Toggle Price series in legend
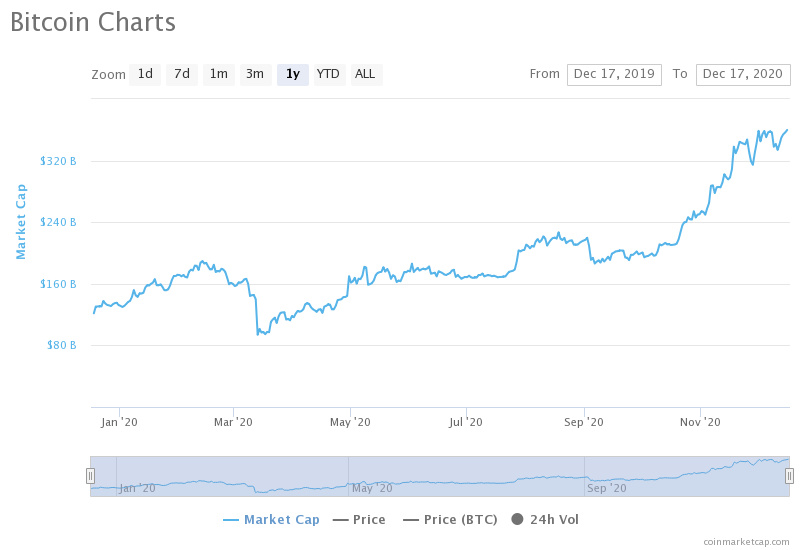 coord(359,519)
